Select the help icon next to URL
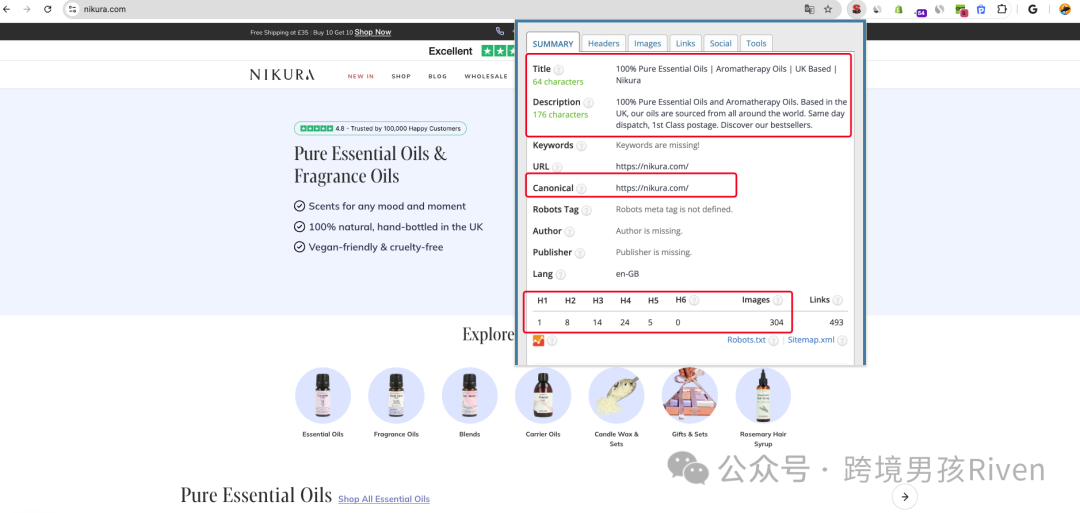 pyautogui.click(x=557, y=167)
